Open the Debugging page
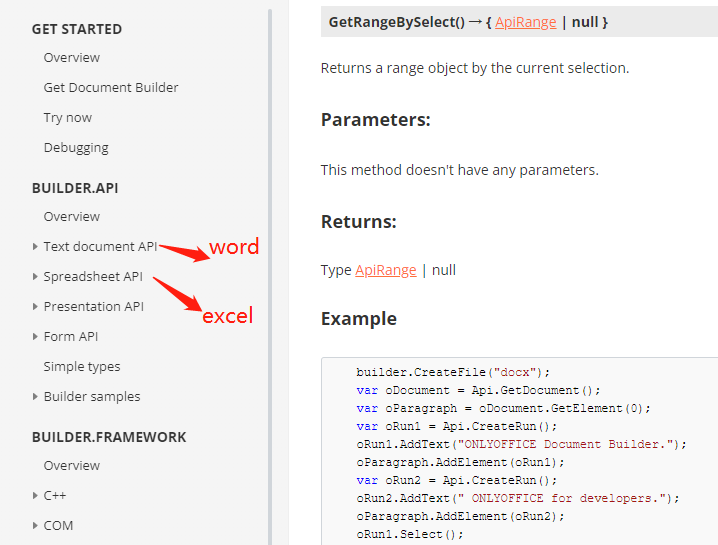Image resolution: width=718 pixels, height=545 pixels. tap(76, 148)
